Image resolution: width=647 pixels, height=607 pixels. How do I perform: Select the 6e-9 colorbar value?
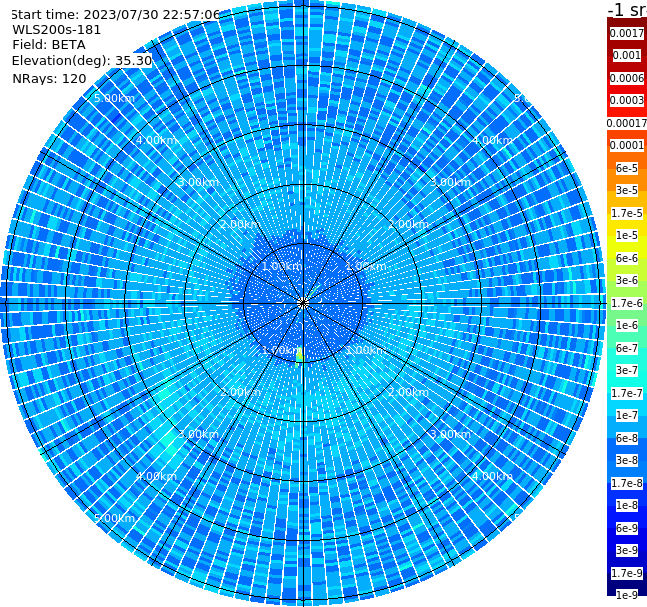pos(627,528)
